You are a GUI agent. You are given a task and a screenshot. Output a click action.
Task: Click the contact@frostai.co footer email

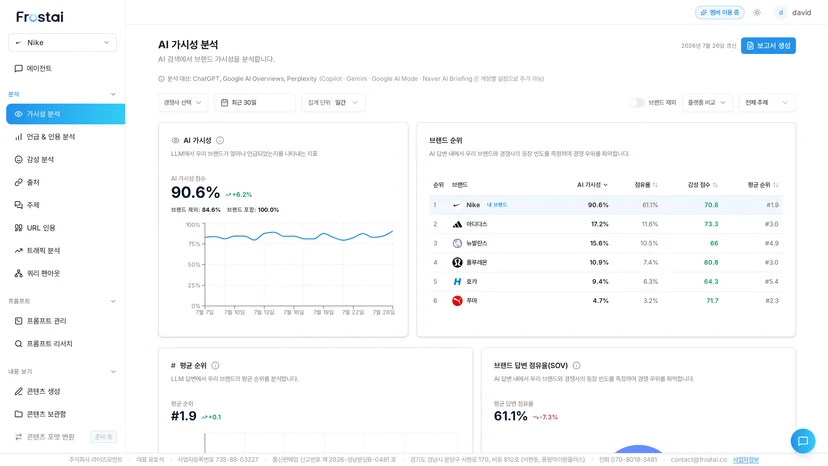[699, 460]
